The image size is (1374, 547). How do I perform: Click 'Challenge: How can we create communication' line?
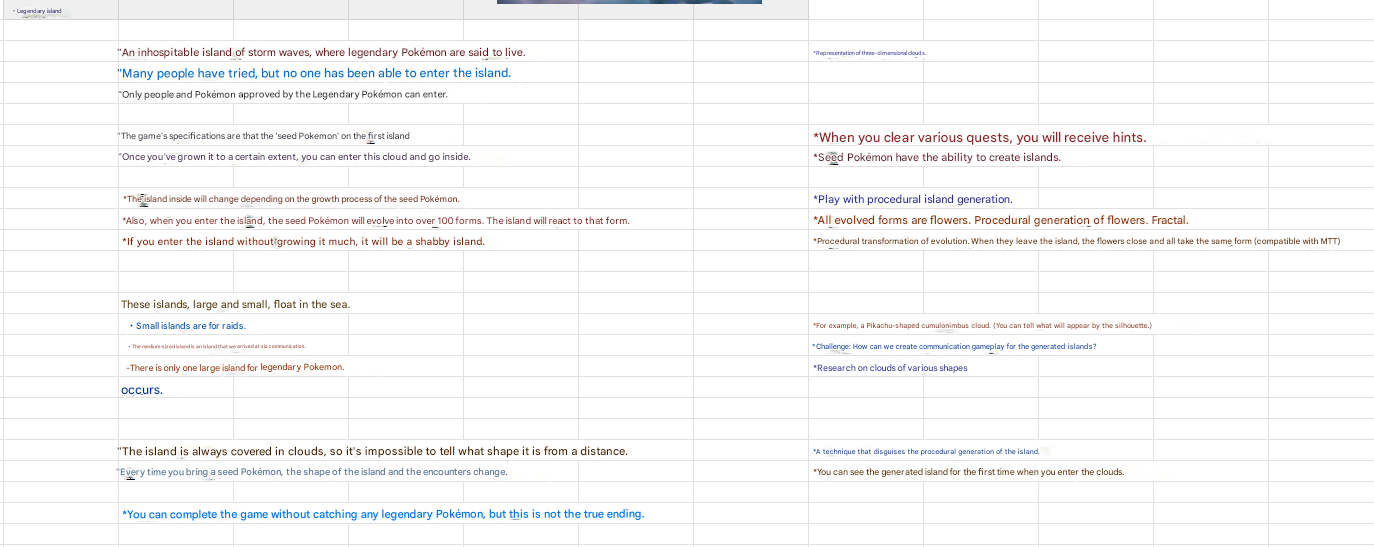954,346
